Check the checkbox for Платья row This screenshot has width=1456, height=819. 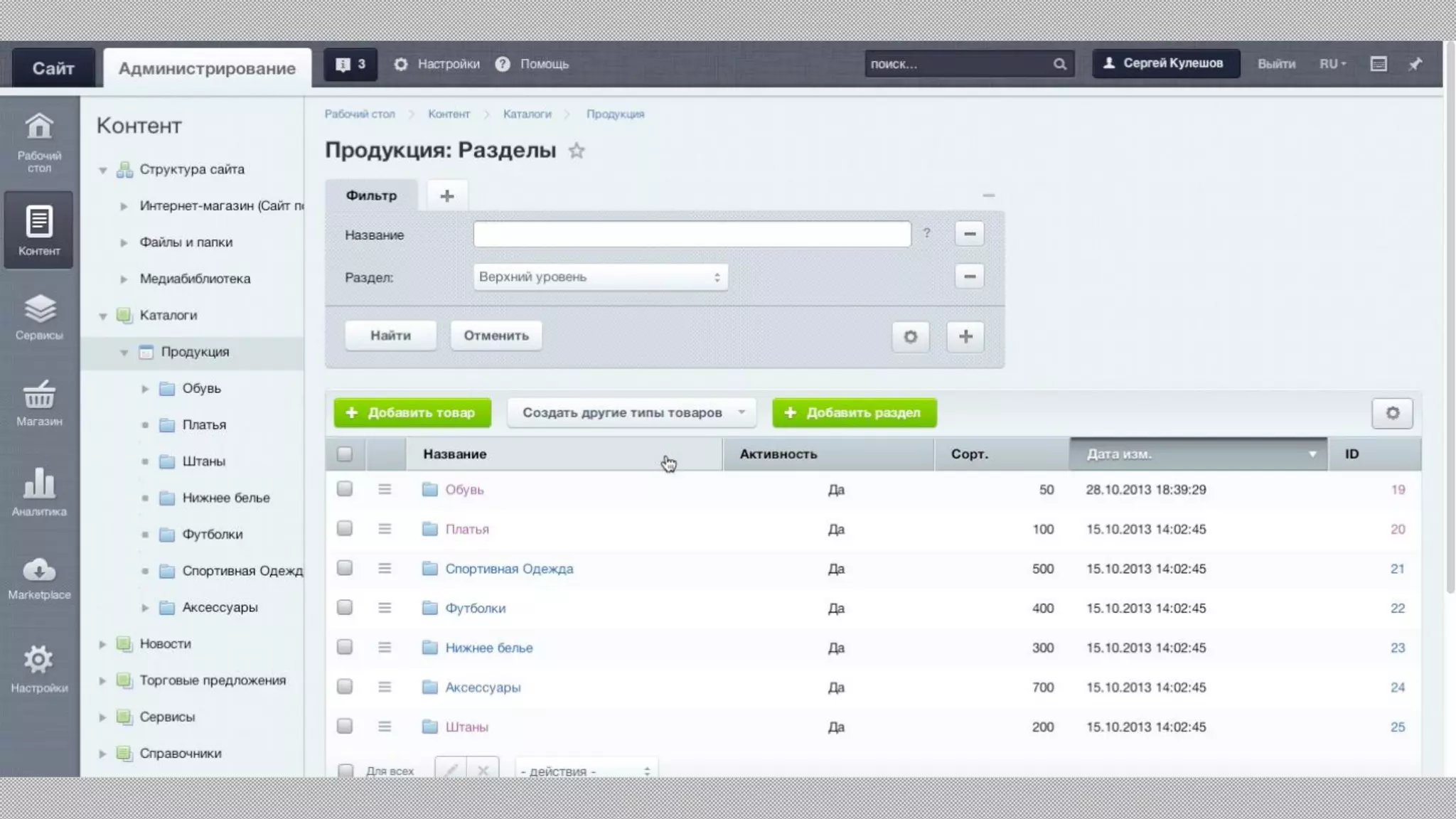[345, 528]
